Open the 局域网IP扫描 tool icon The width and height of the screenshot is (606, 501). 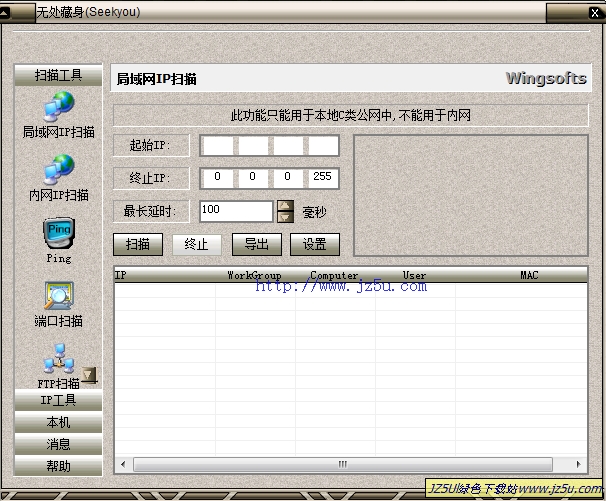[x=59, y=107]
